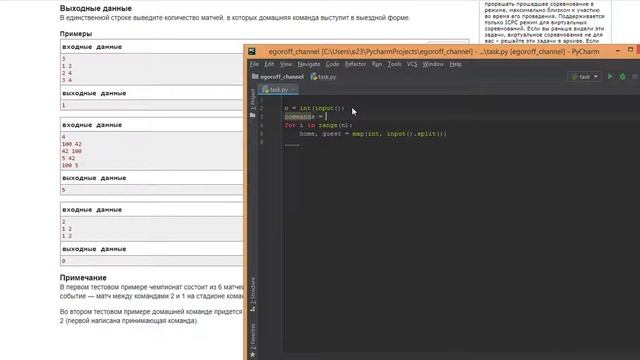640x360 pixels.
Task: Place cursor on line n = int(input())
Action: [314, 108]
